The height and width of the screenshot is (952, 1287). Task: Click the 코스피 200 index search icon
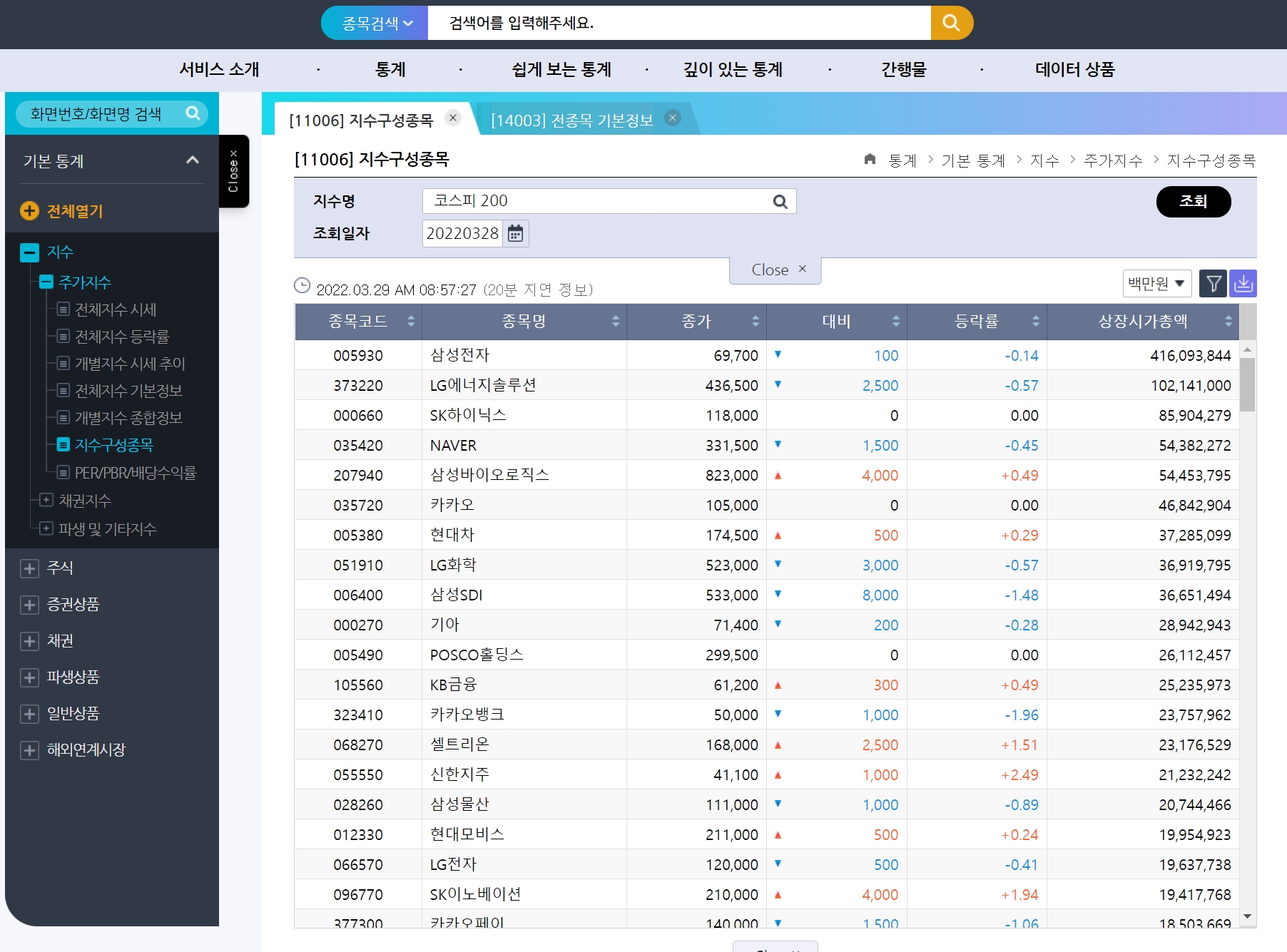780,202
